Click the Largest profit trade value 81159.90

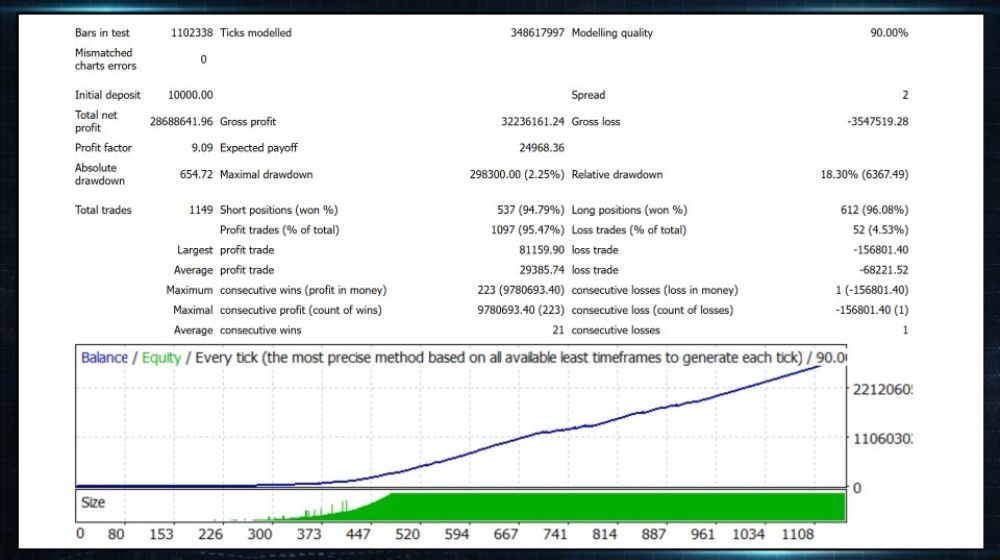(x=541, y=250)
